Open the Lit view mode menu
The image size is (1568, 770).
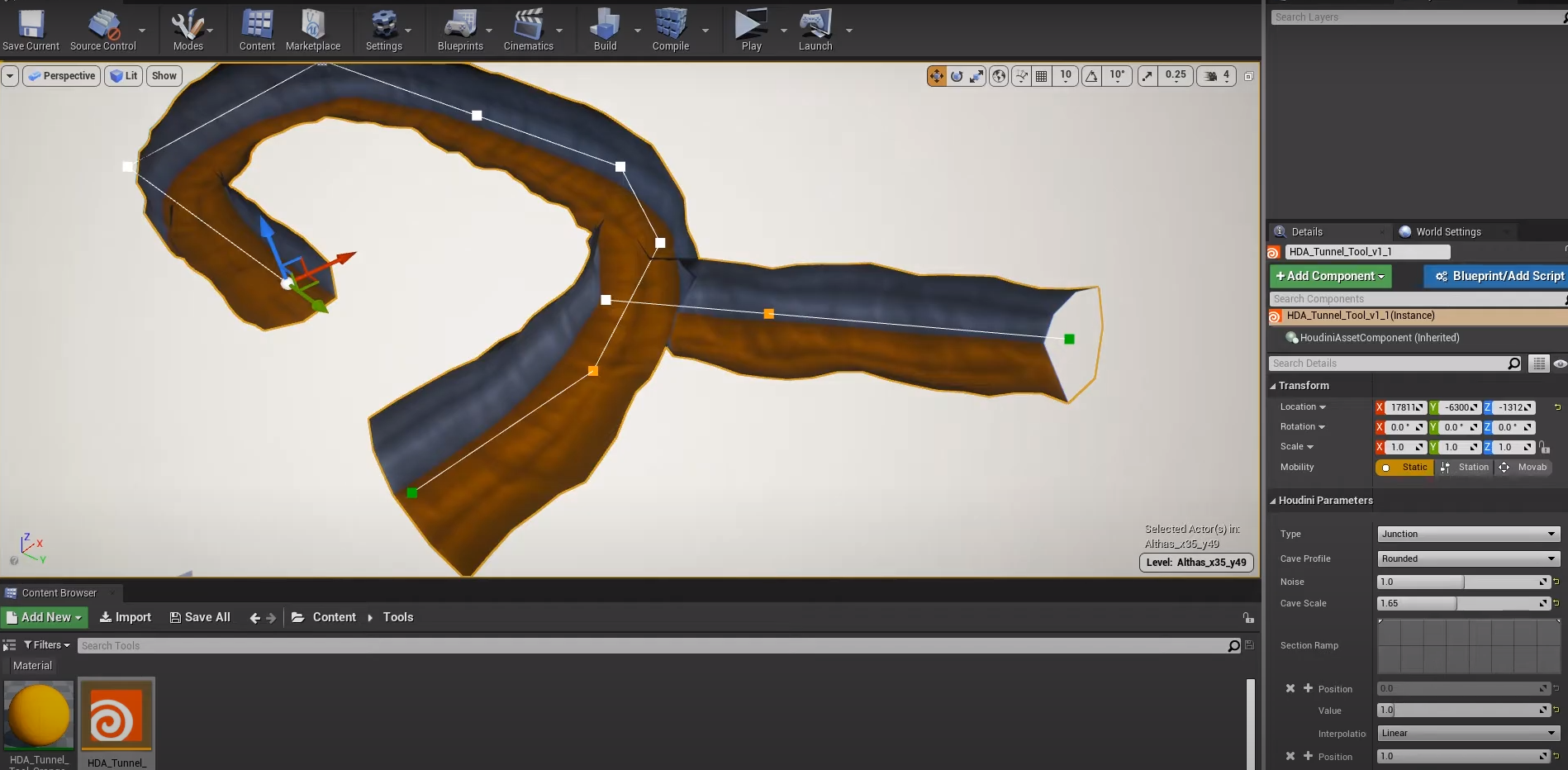[124, 76]
